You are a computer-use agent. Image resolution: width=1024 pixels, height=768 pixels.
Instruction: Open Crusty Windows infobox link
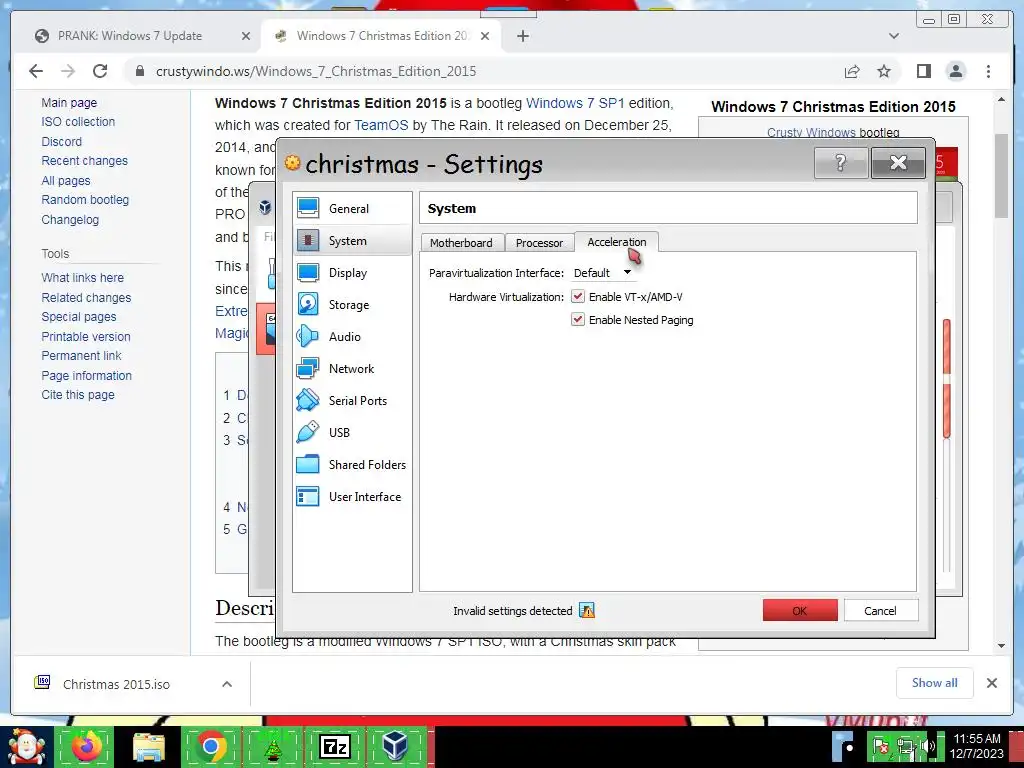tap(811, 132)
